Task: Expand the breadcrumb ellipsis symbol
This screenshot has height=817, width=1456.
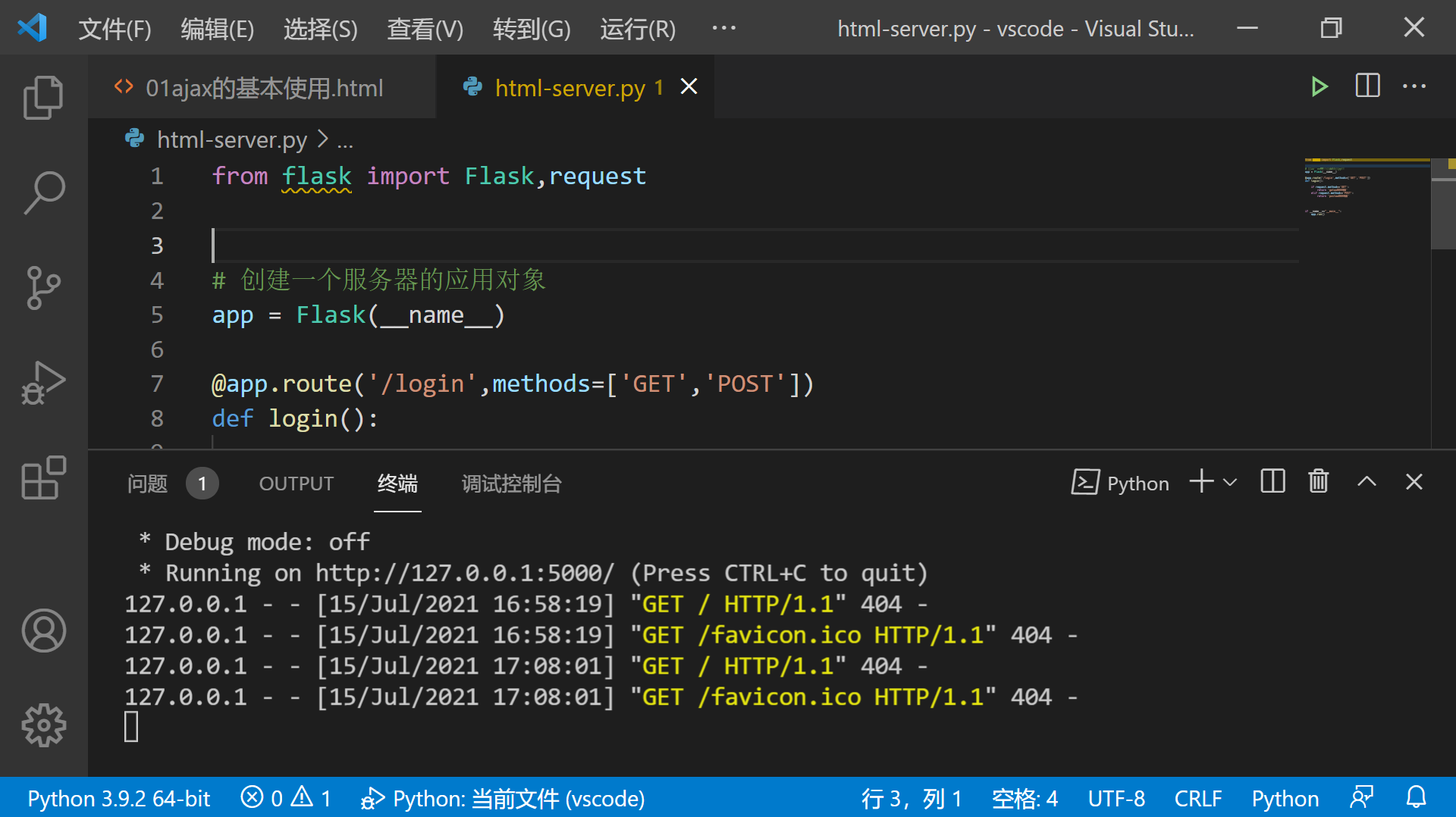Action: [345, 141]
